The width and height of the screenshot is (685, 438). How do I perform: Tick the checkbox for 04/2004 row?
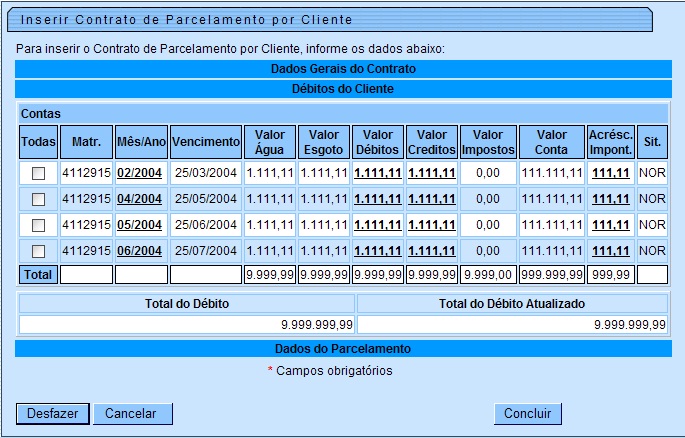(x=38, y=199)
